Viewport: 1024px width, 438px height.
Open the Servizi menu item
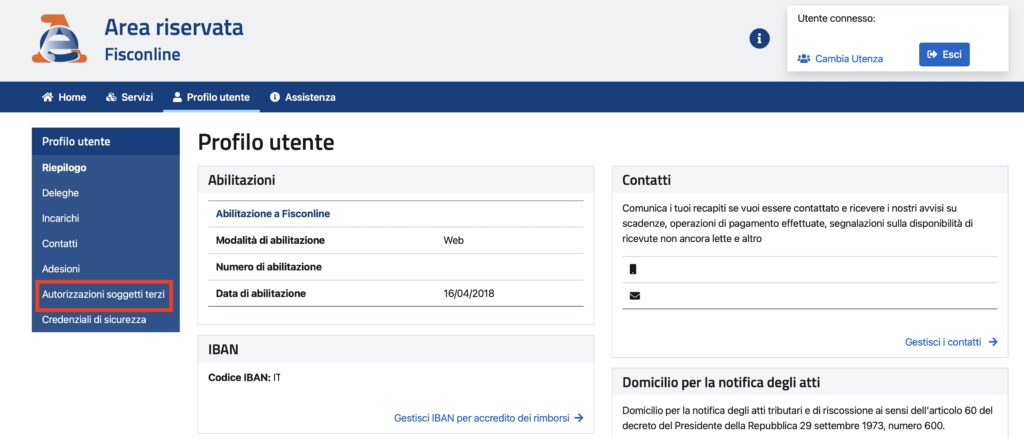coord(129,97)
